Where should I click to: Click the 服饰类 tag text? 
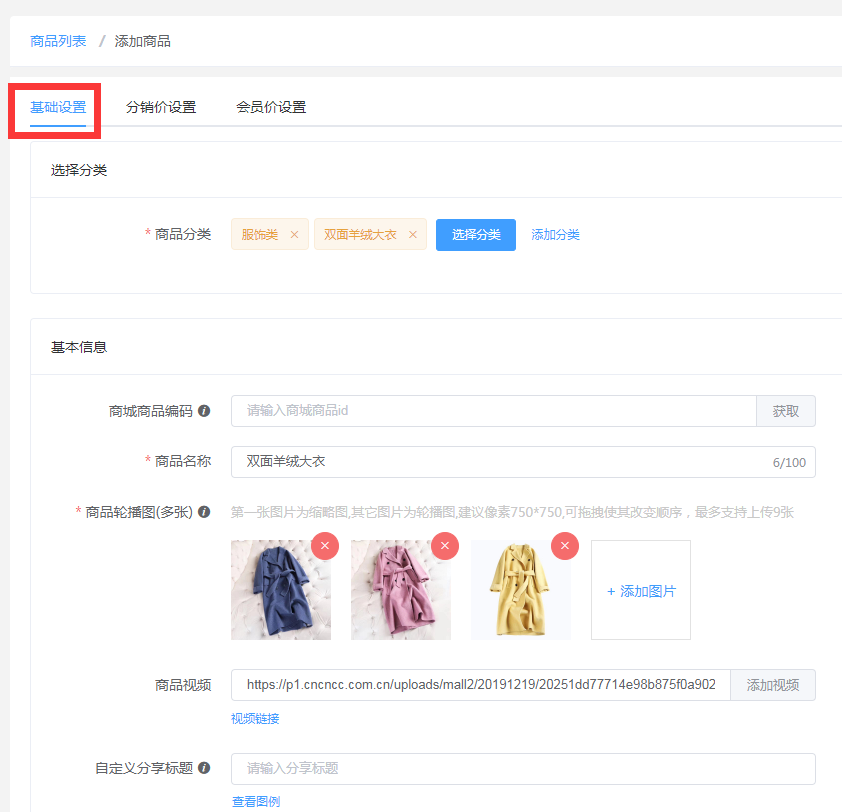coord(260,235)
